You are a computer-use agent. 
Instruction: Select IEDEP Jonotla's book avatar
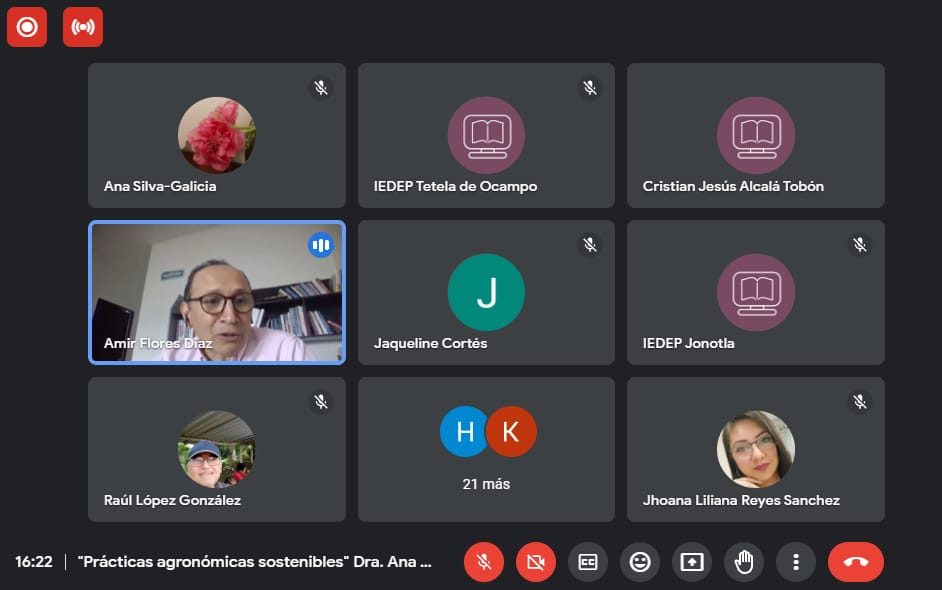click(x=756, y=293)
